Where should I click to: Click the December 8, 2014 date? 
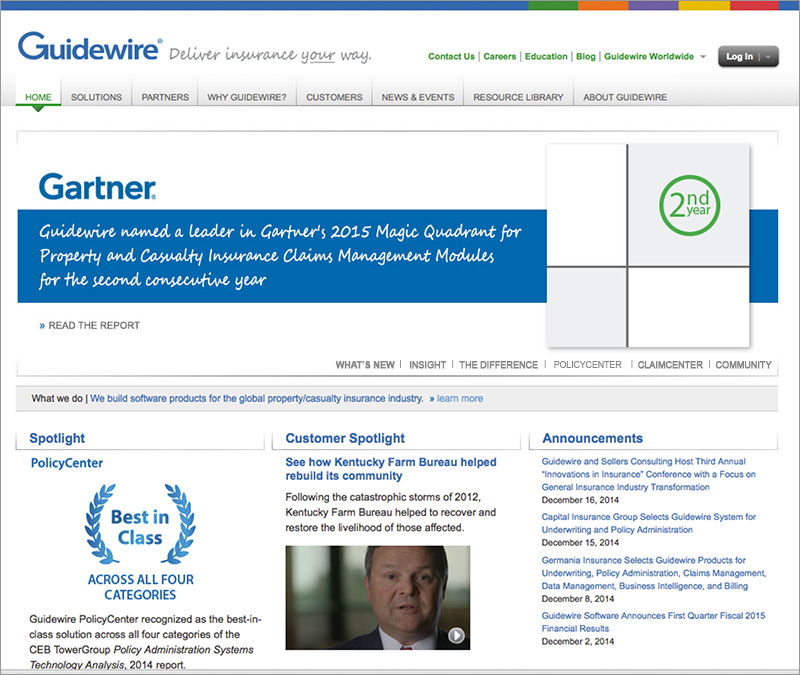pos(578,599)
